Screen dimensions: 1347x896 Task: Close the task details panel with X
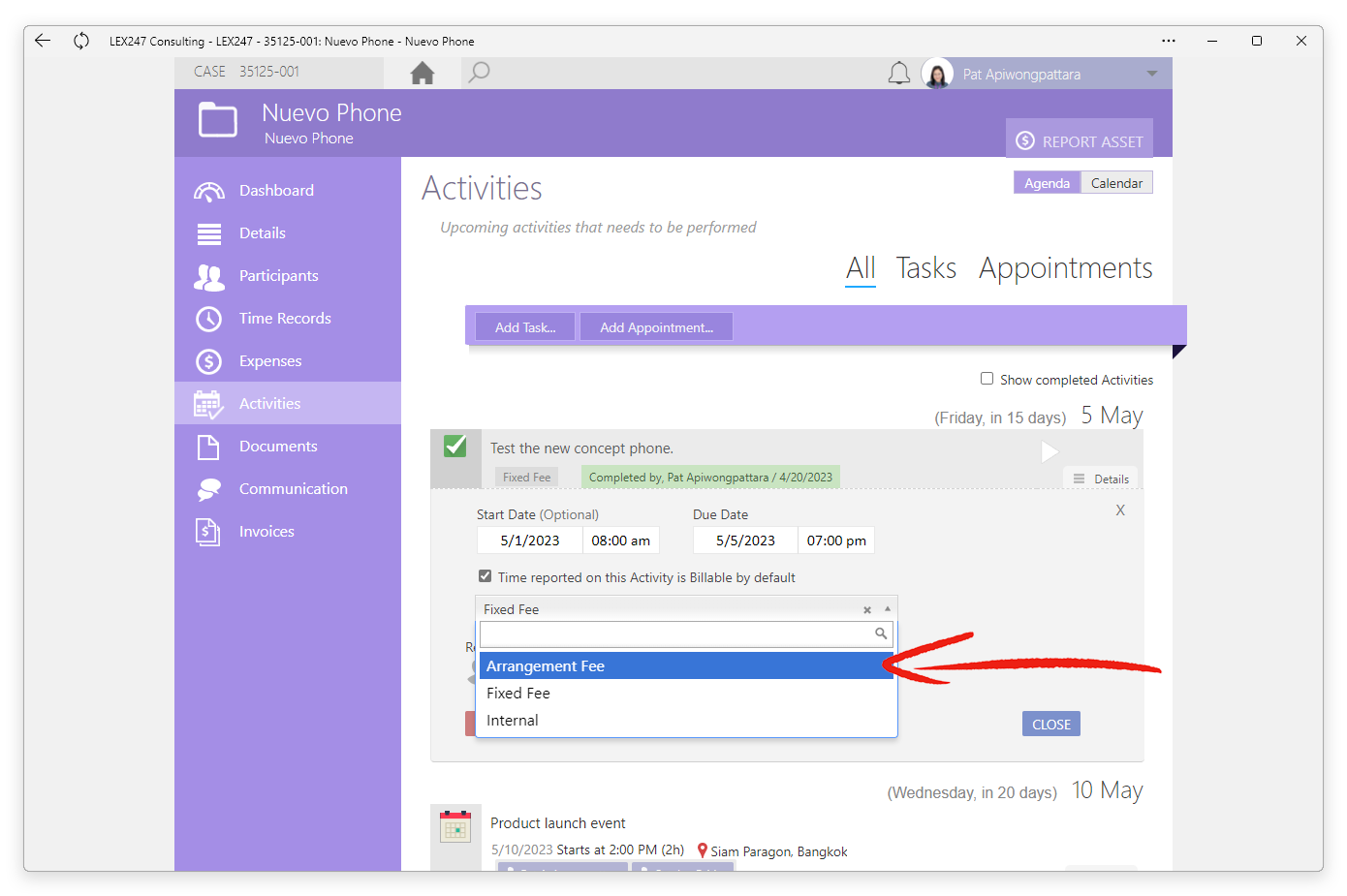[x=1120, y=510]
